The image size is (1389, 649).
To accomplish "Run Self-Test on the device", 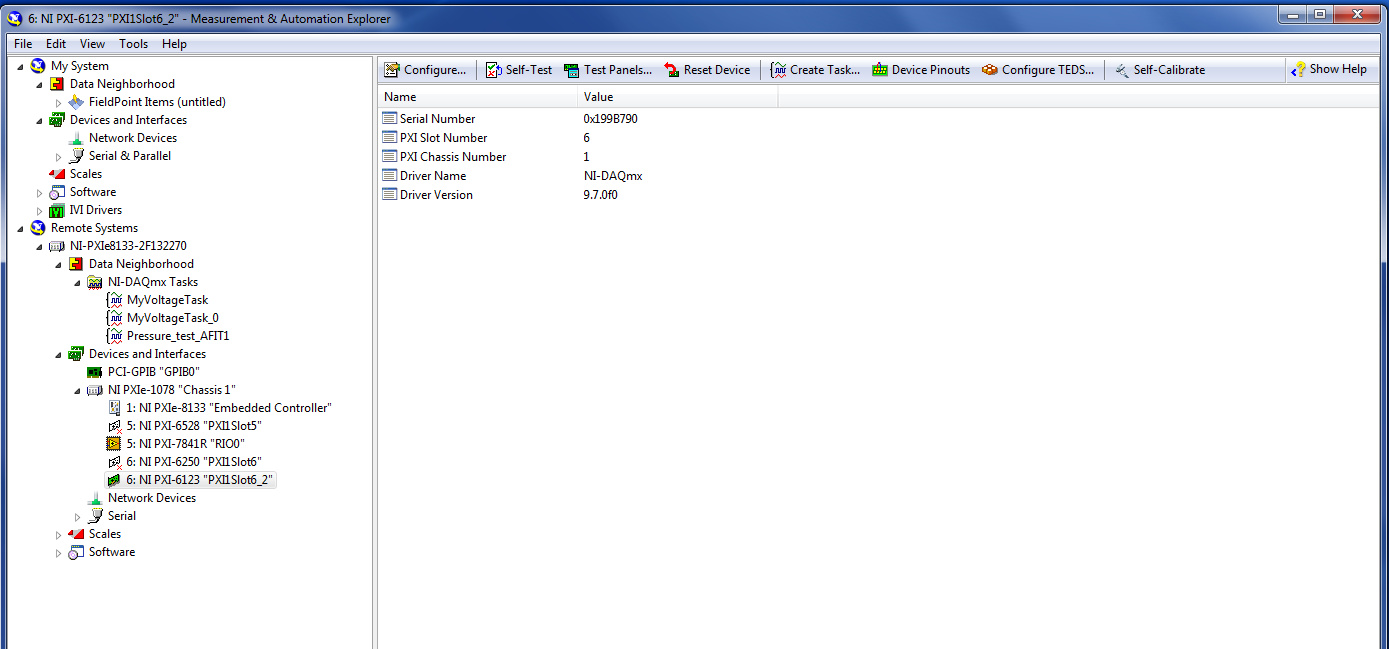I will [x=519, y=70].
